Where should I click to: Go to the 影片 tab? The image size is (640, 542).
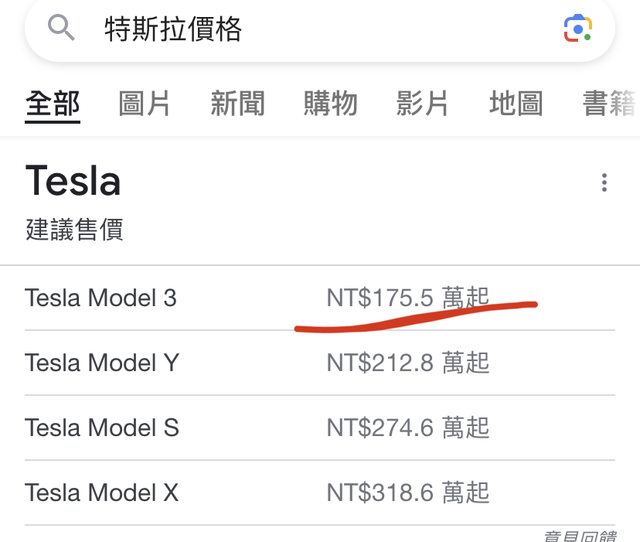(x=422, y=103)
